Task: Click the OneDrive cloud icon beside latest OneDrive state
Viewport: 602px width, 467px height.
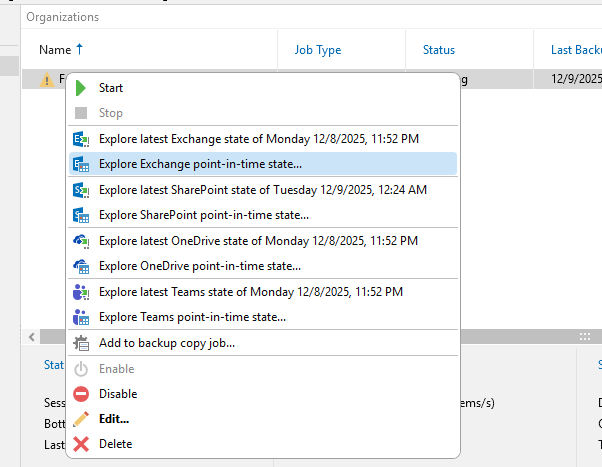Action: (81, 241)
